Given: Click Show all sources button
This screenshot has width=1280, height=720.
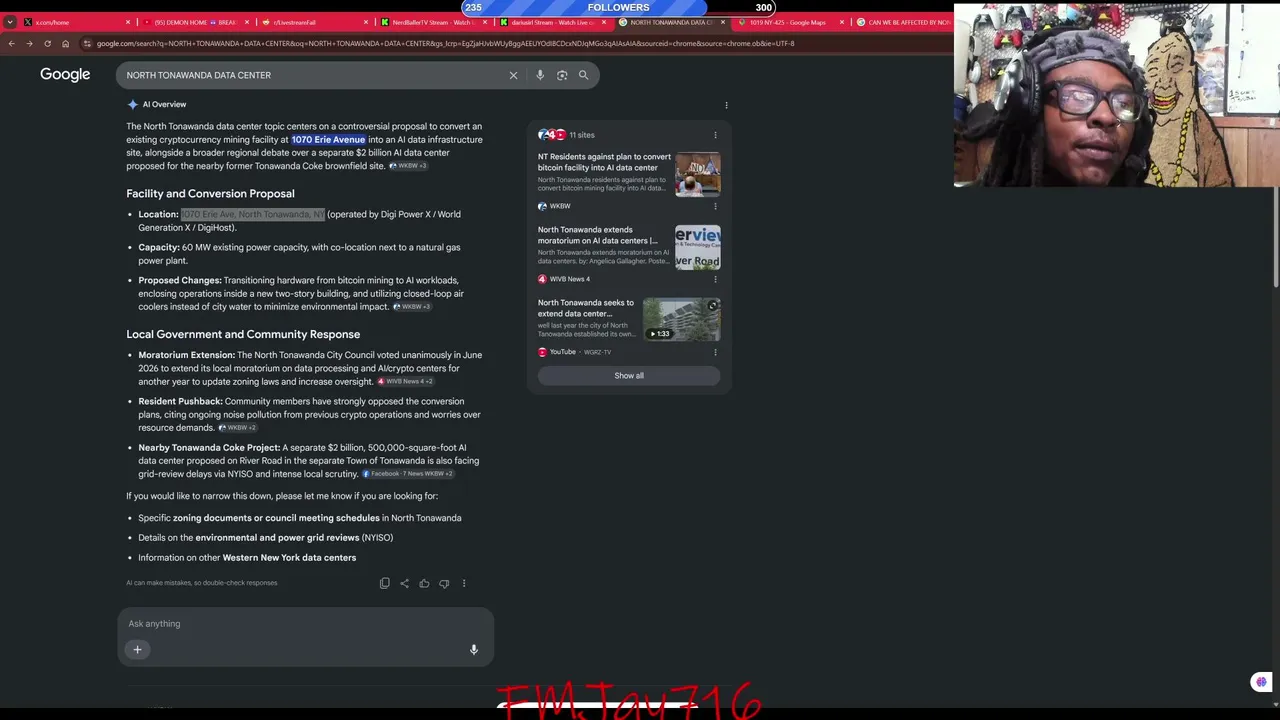Looking at the screenshot, I should point(629,376).
